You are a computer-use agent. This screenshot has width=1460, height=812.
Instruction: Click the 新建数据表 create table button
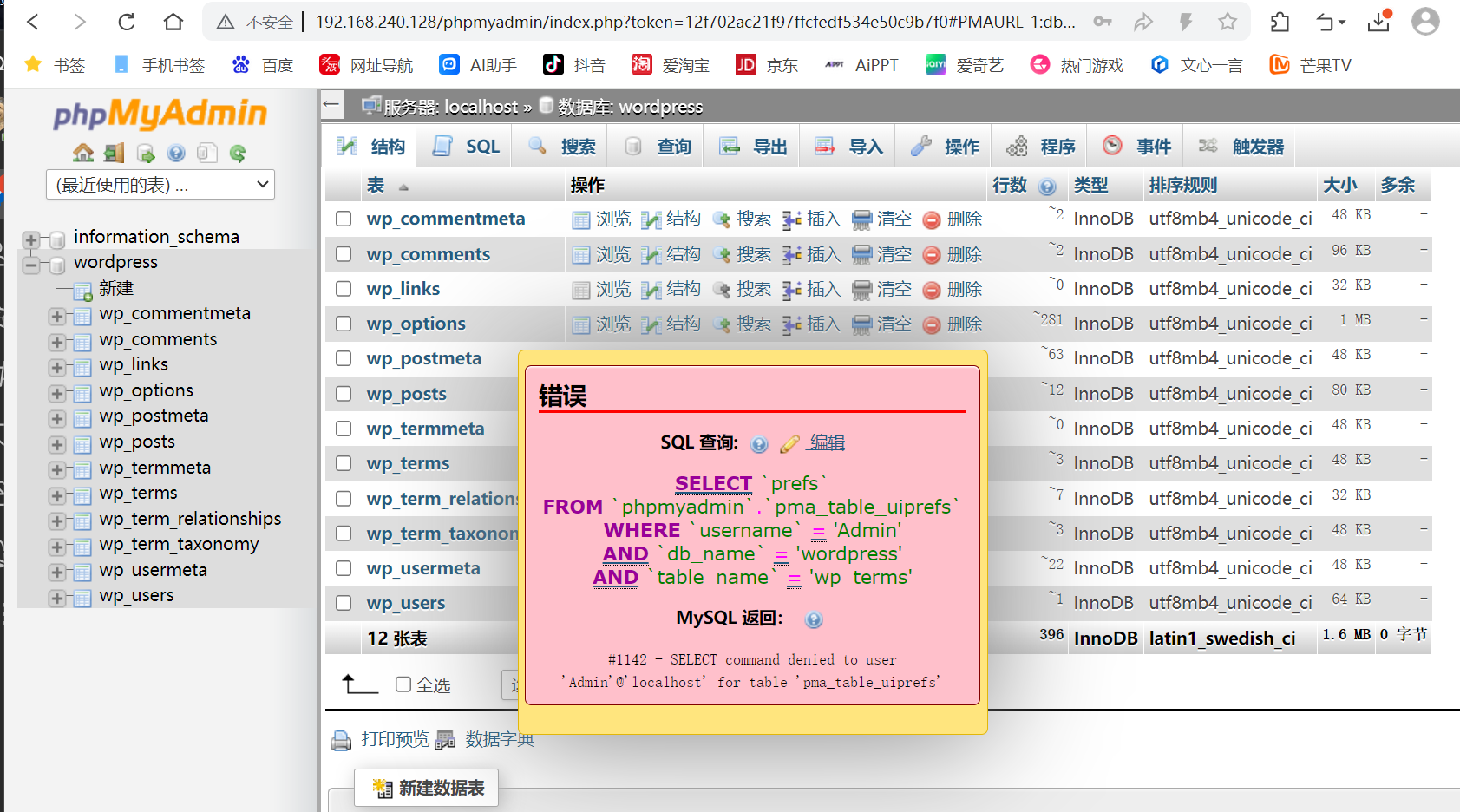pos(428,788)
